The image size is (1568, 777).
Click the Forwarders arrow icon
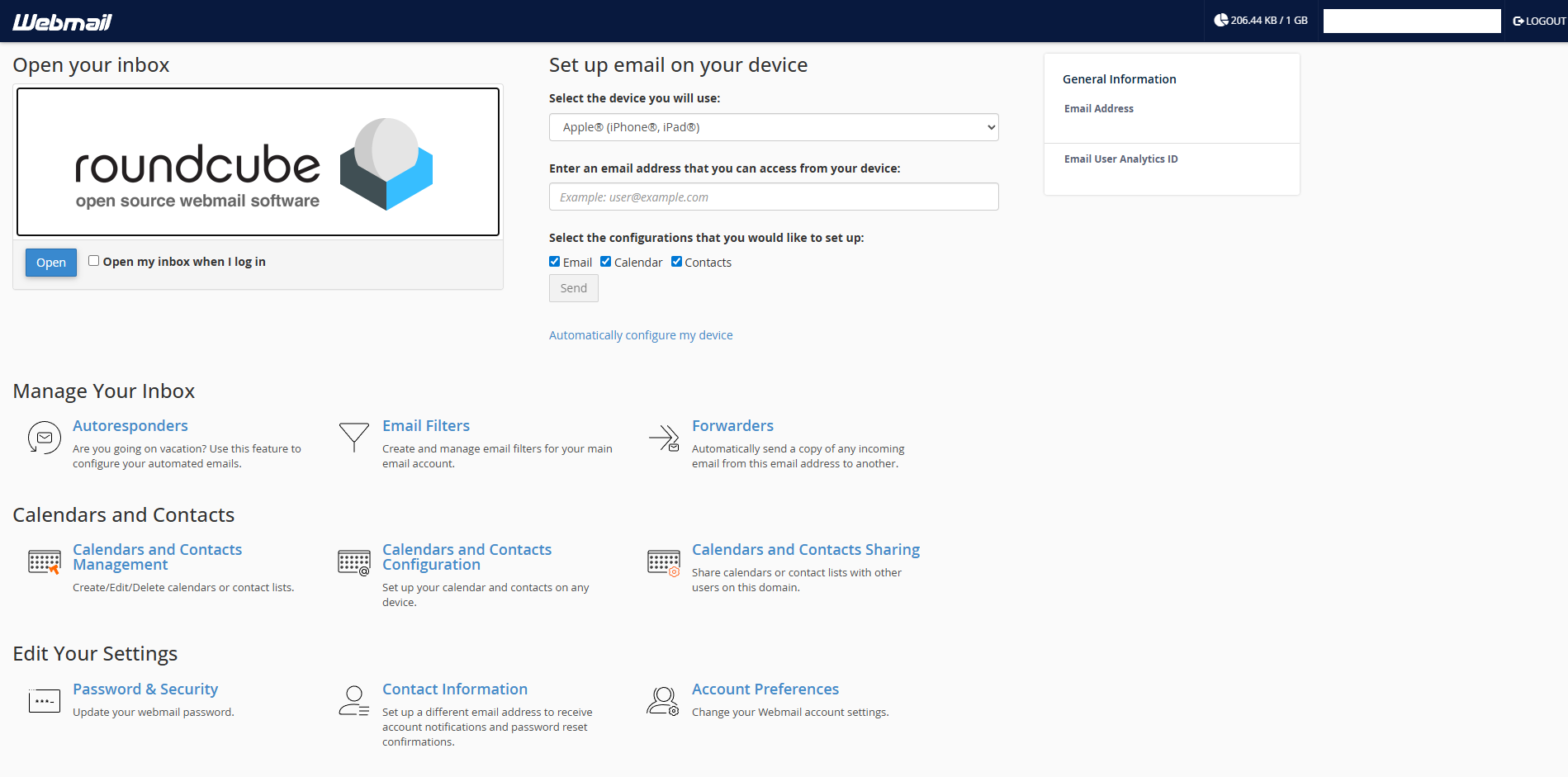click(664, 438)
